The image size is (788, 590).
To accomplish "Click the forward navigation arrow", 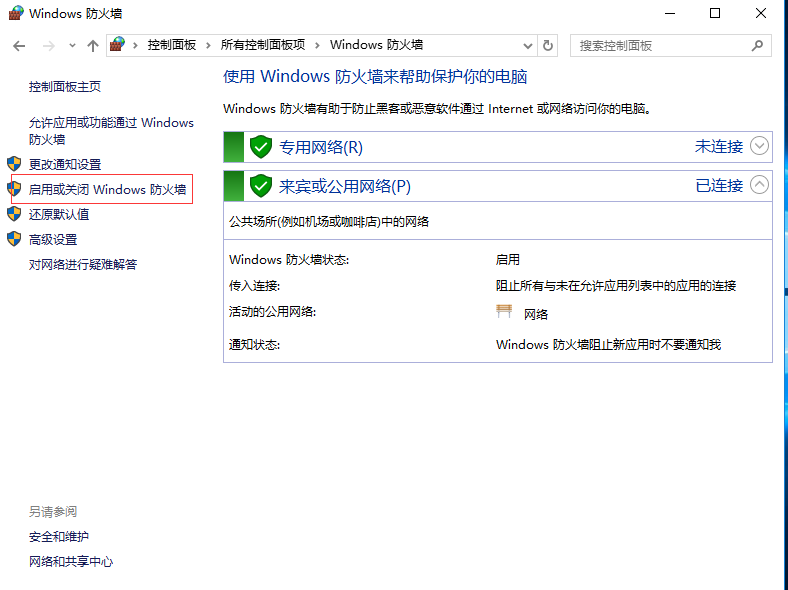I will [49, 46].
